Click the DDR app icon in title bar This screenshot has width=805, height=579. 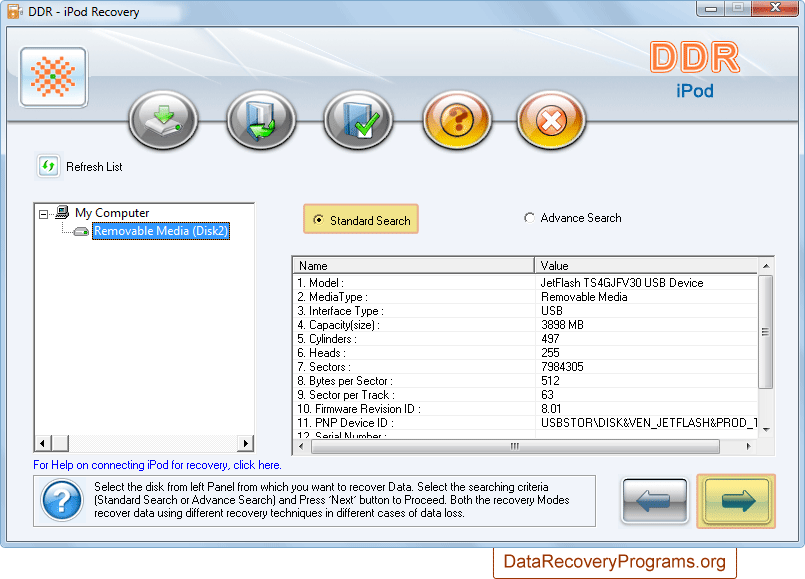pyautogui.click(x=13, y=11)
